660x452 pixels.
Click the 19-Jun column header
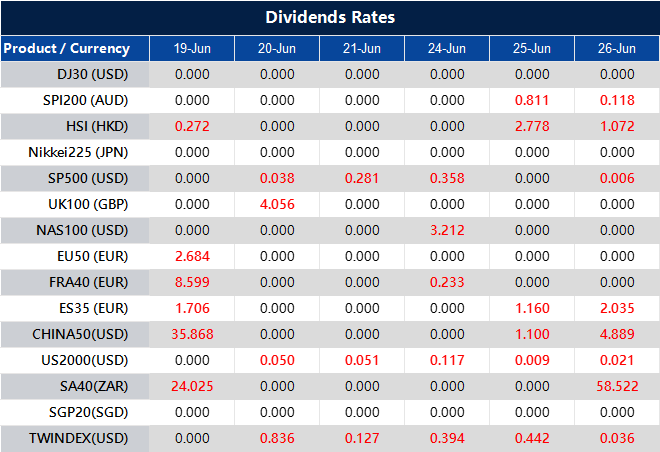(192, 48)
